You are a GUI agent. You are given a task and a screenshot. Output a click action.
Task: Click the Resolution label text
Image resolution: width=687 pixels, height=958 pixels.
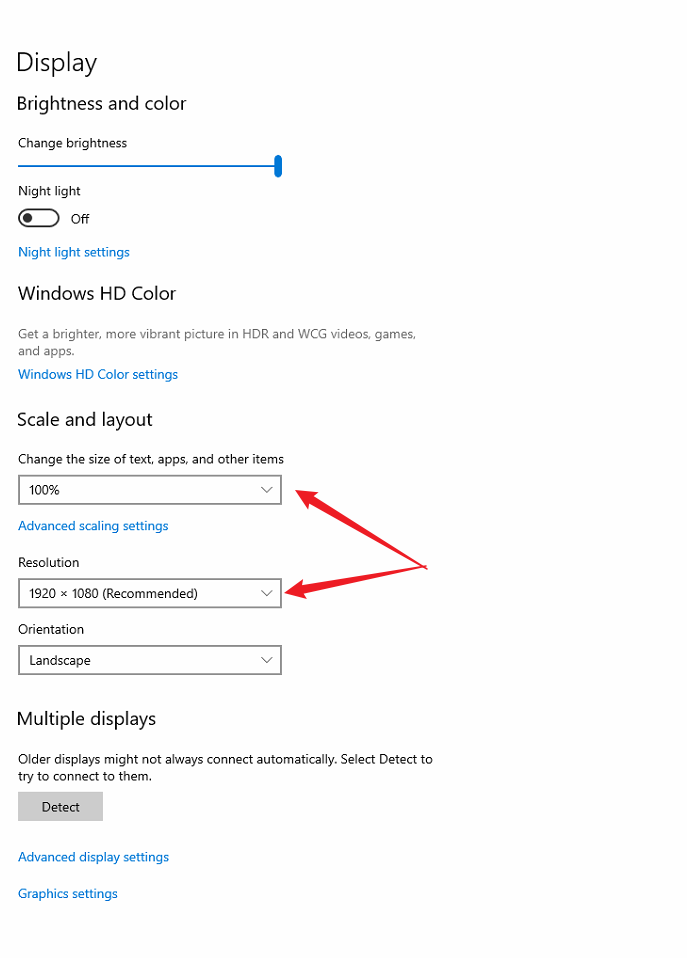(49, 563)
